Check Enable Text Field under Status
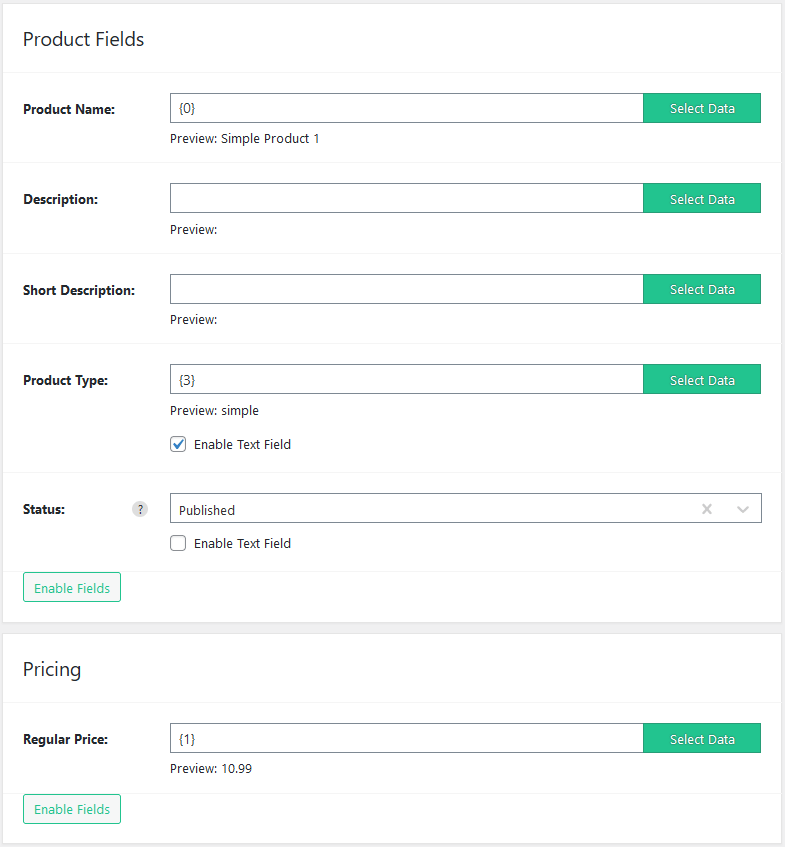 [178, 543]
